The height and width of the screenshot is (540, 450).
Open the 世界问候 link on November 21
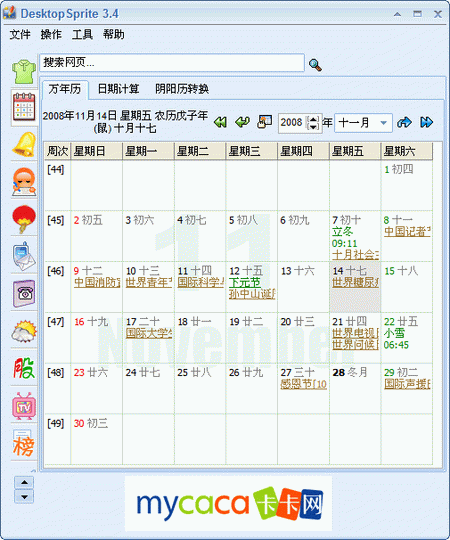(x=355, y=344)
